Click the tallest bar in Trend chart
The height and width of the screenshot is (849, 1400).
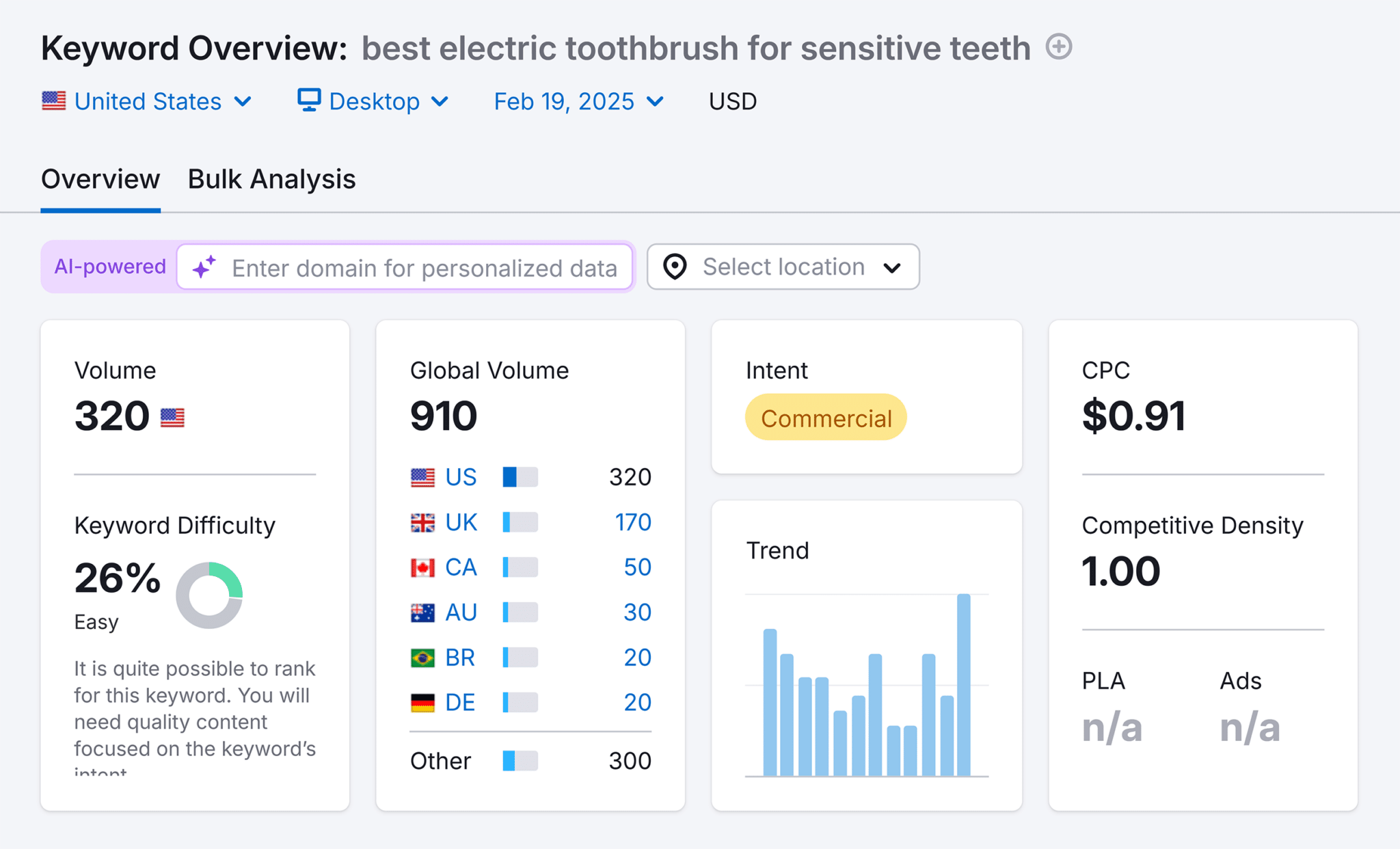(x=964, y=685)
